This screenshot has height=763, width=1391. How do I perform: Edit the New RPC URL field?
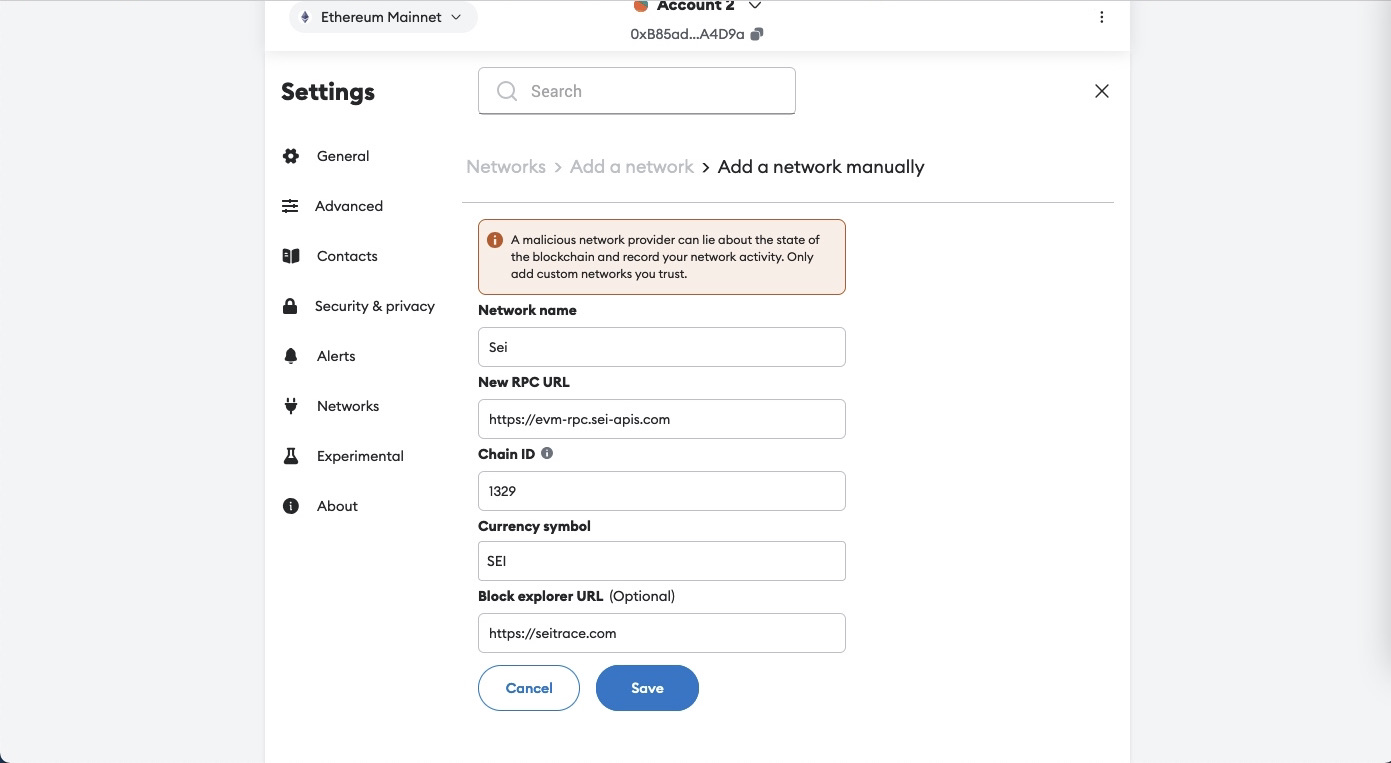click(x=661, y=419)
